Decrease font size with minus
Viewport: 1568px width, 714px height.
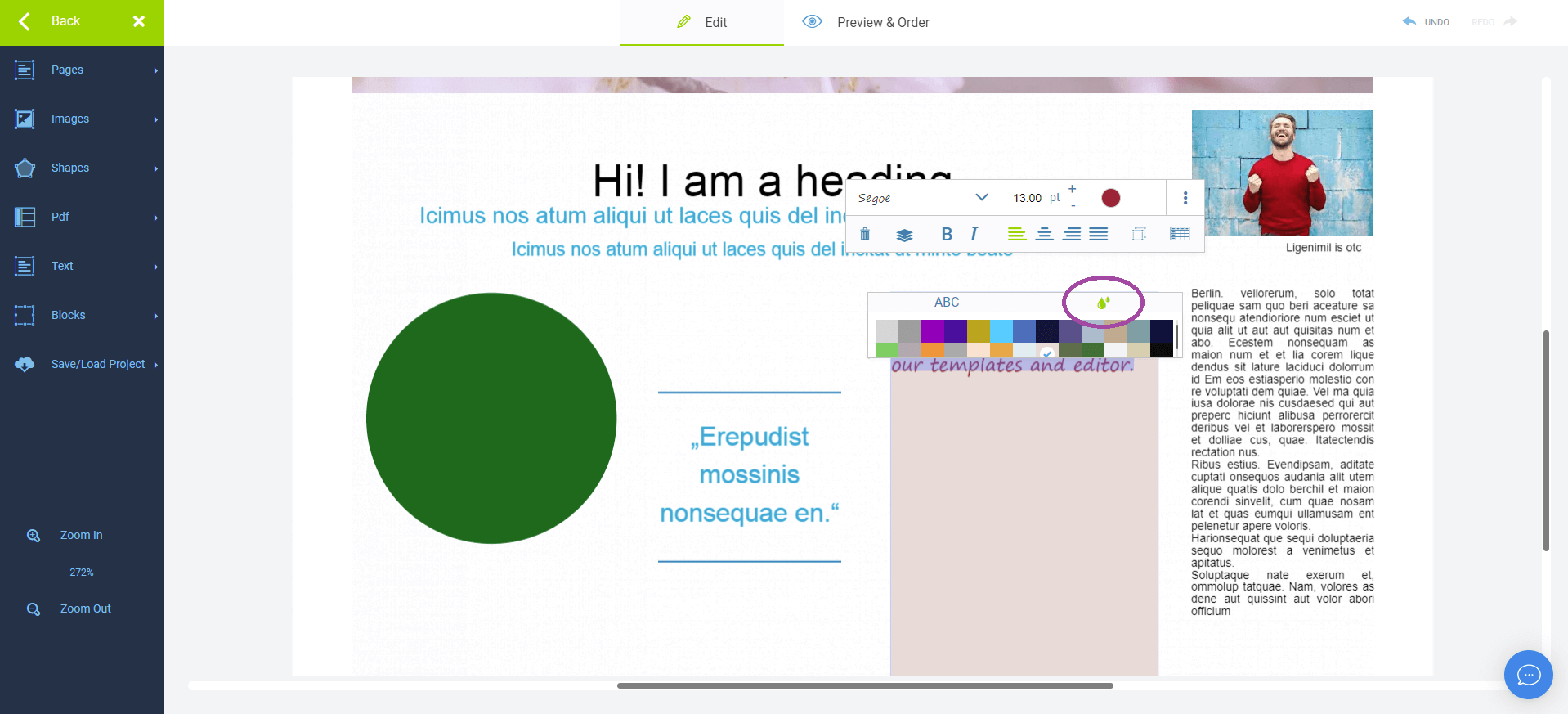click(1073, 206)
